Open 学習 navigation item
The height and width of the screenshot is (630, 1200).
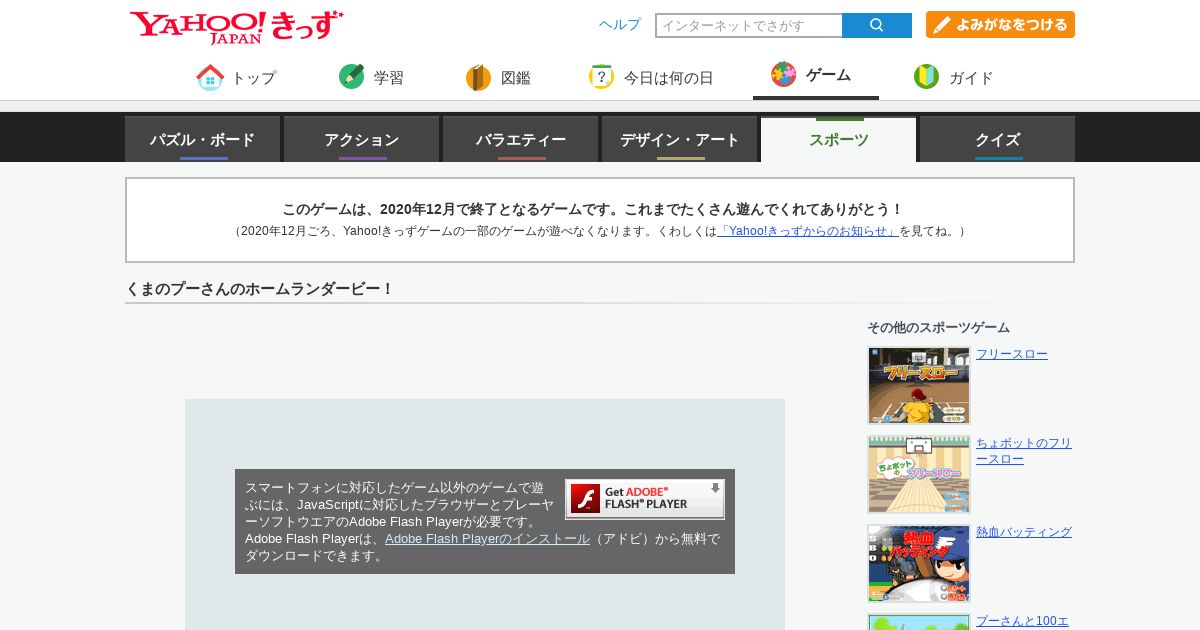tap(372, 77)
